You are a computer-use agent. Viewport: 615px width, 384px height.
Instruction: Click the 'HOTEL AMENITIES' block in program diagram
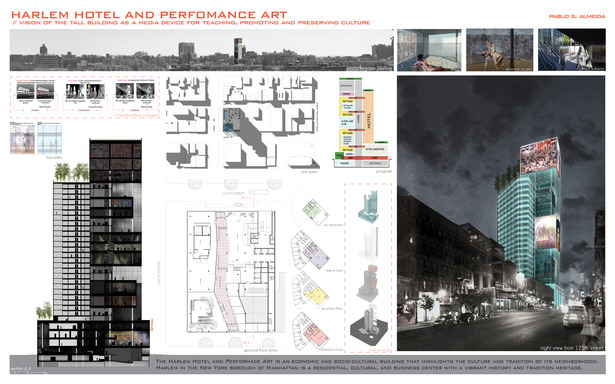(375, 149)
